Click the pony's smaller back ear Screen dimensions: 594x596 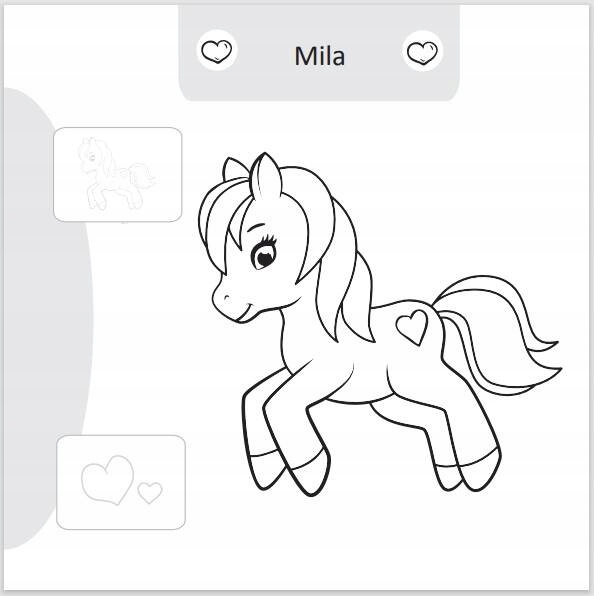pos(233,169)
